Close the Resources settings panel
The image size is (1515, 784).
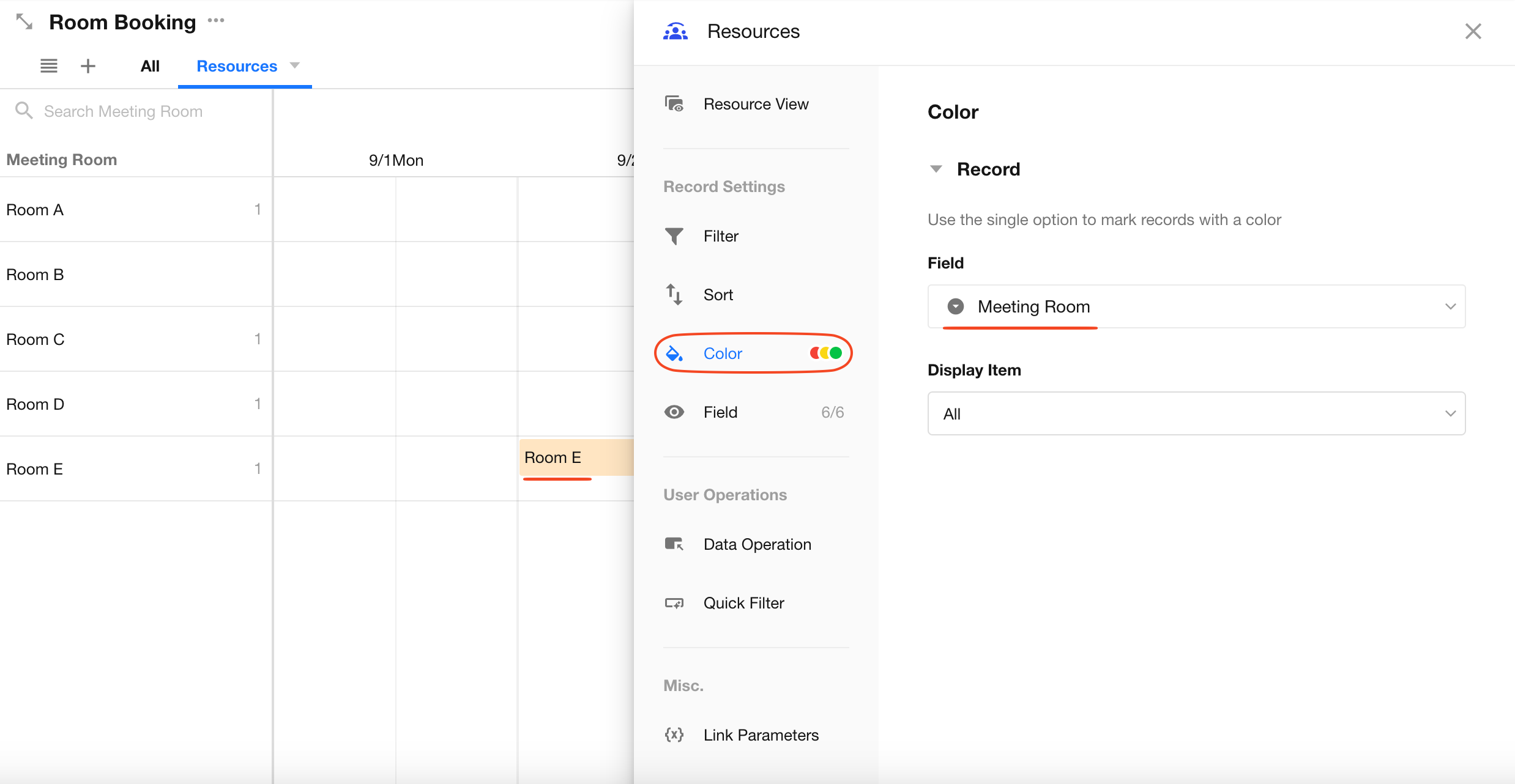[x=1473, y=31]
